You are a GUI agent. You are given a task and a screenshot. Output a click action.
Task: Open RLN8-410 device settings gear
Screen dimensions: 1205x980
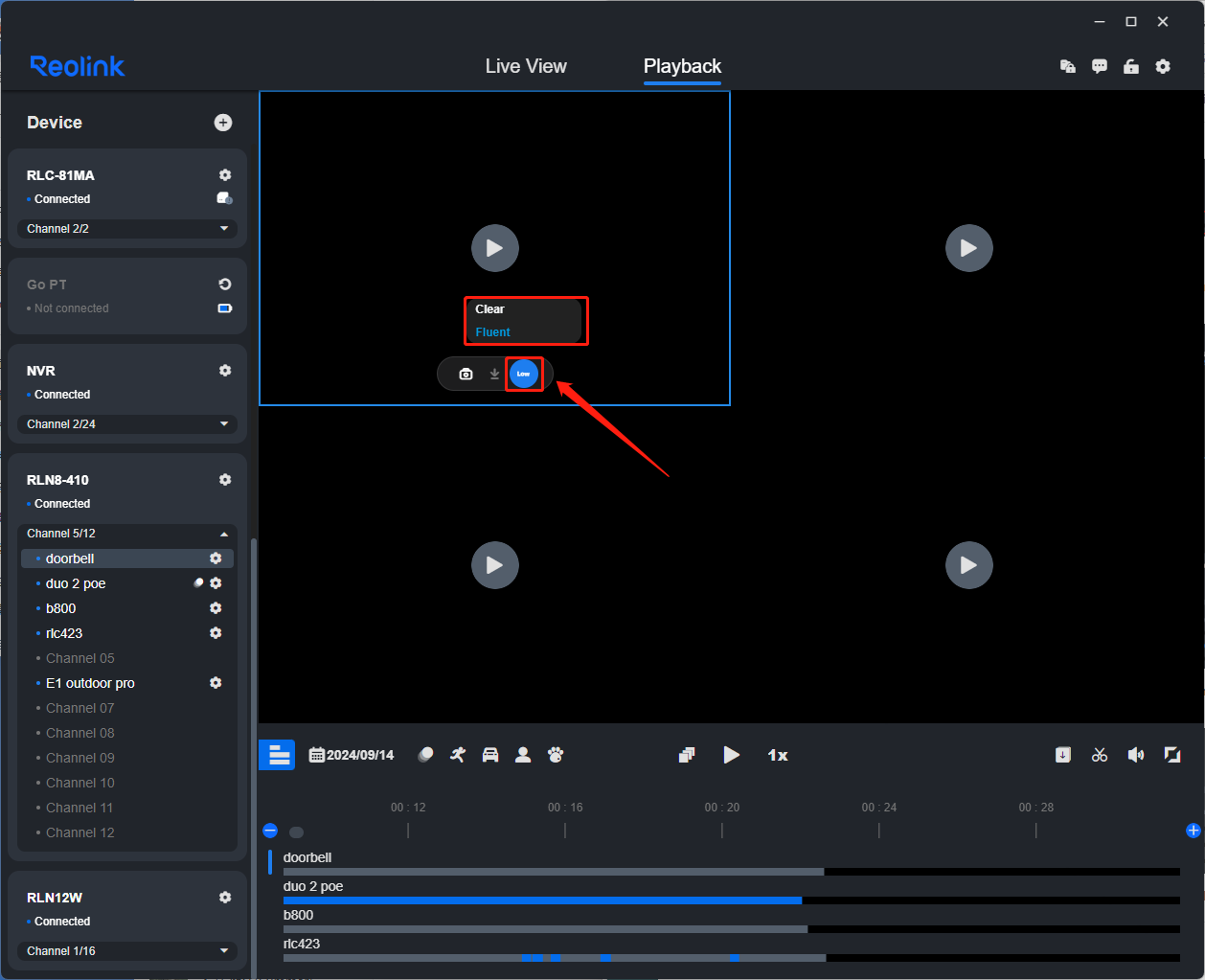(225, 480)
